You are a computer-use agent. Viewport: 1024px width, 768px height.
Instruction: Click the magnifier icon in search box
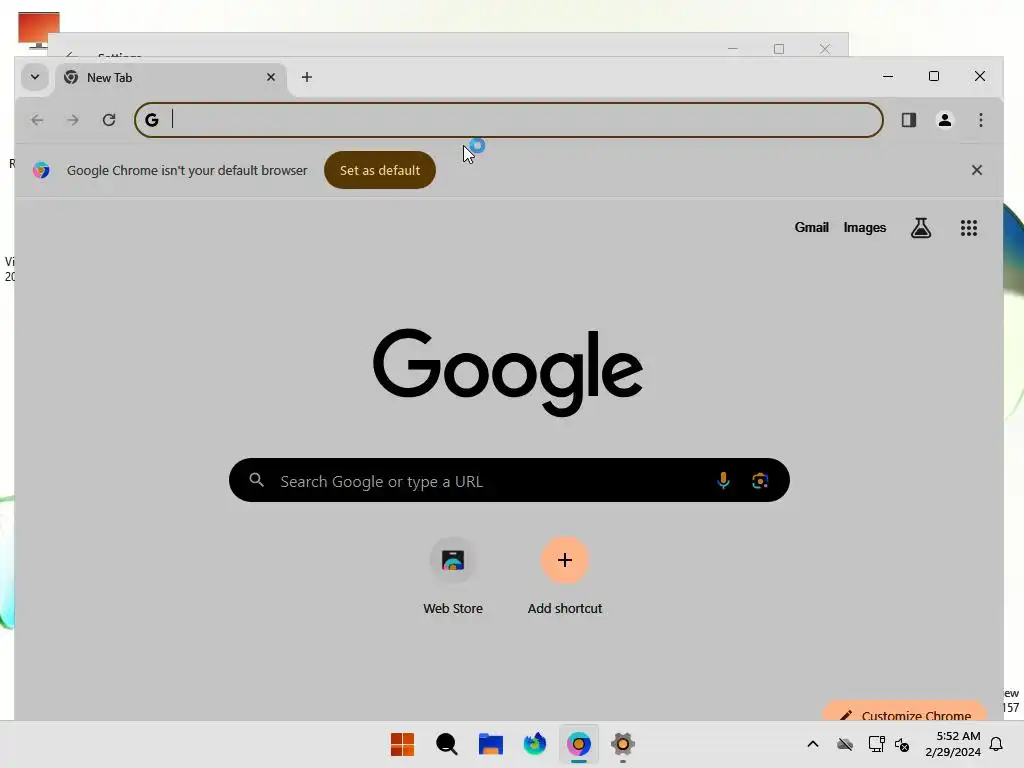coord(257,481)
